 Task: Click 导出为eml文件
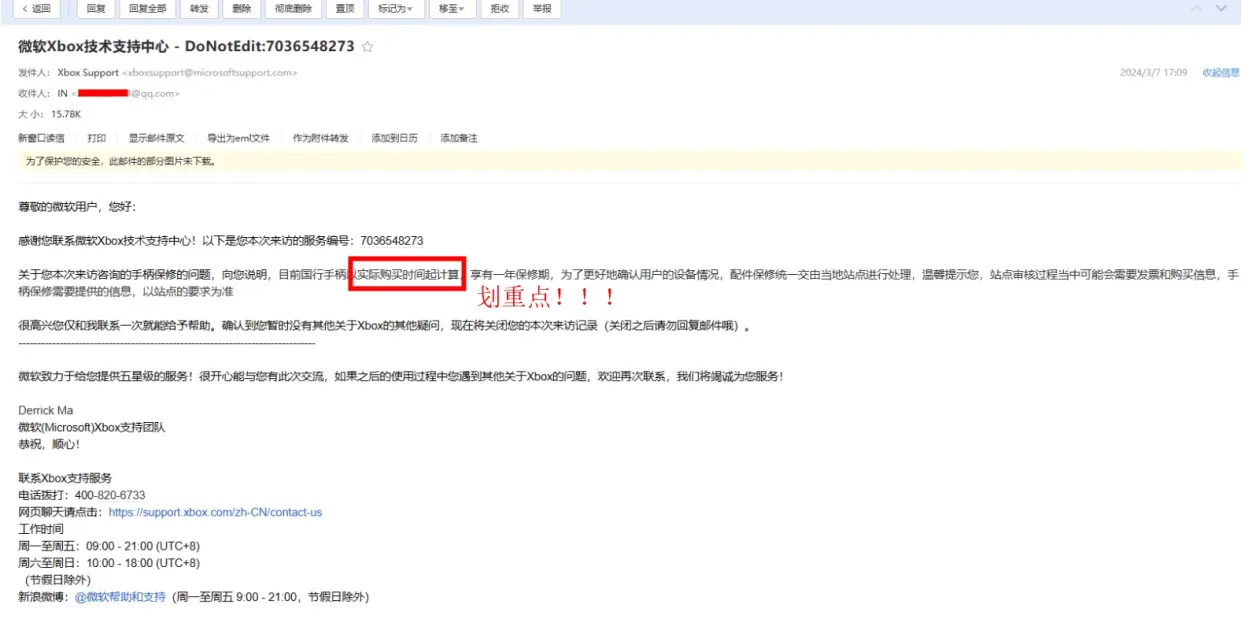tap(238, 138)
